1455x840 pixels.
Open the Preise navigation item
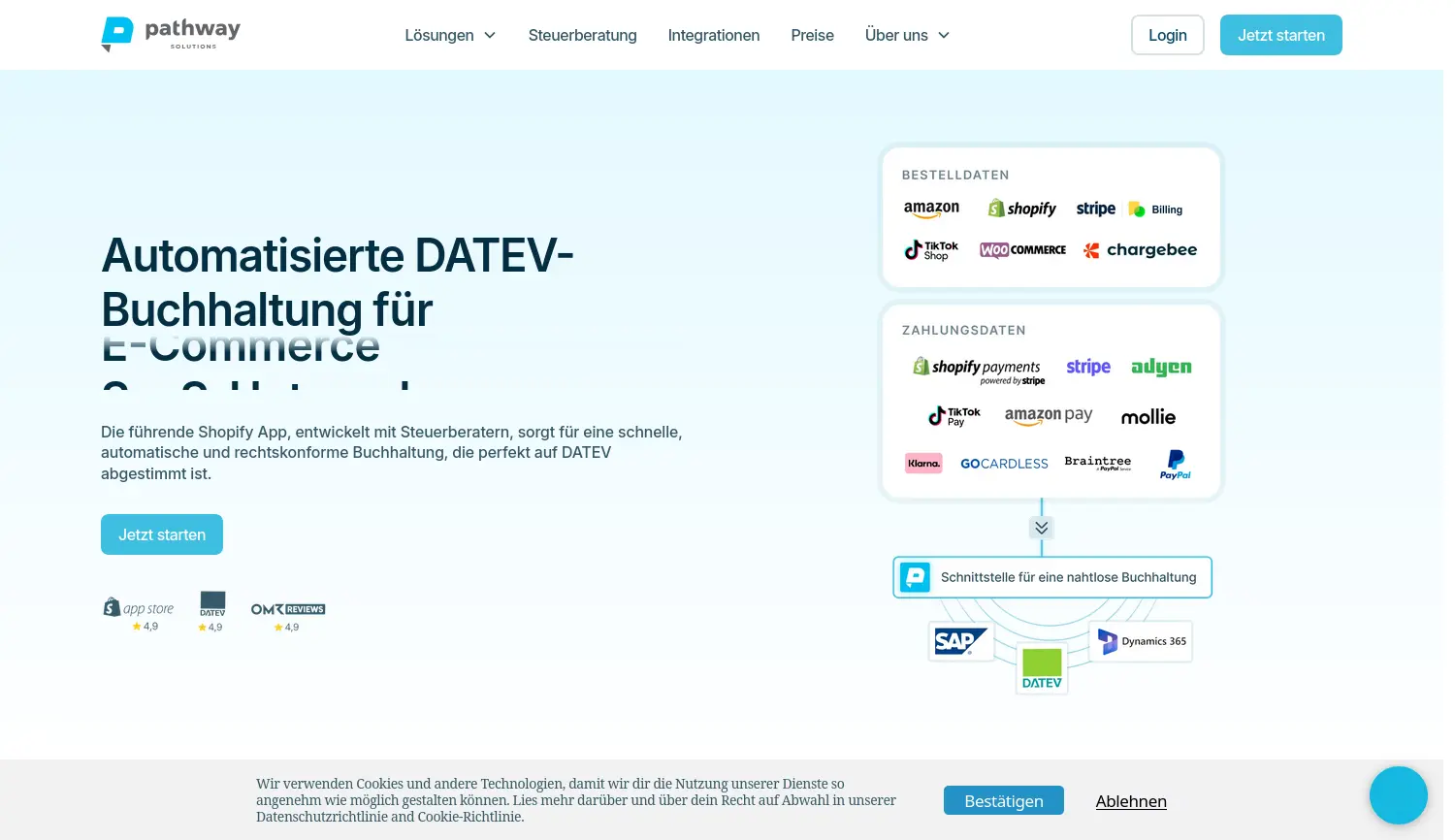[x=812, y=35]
